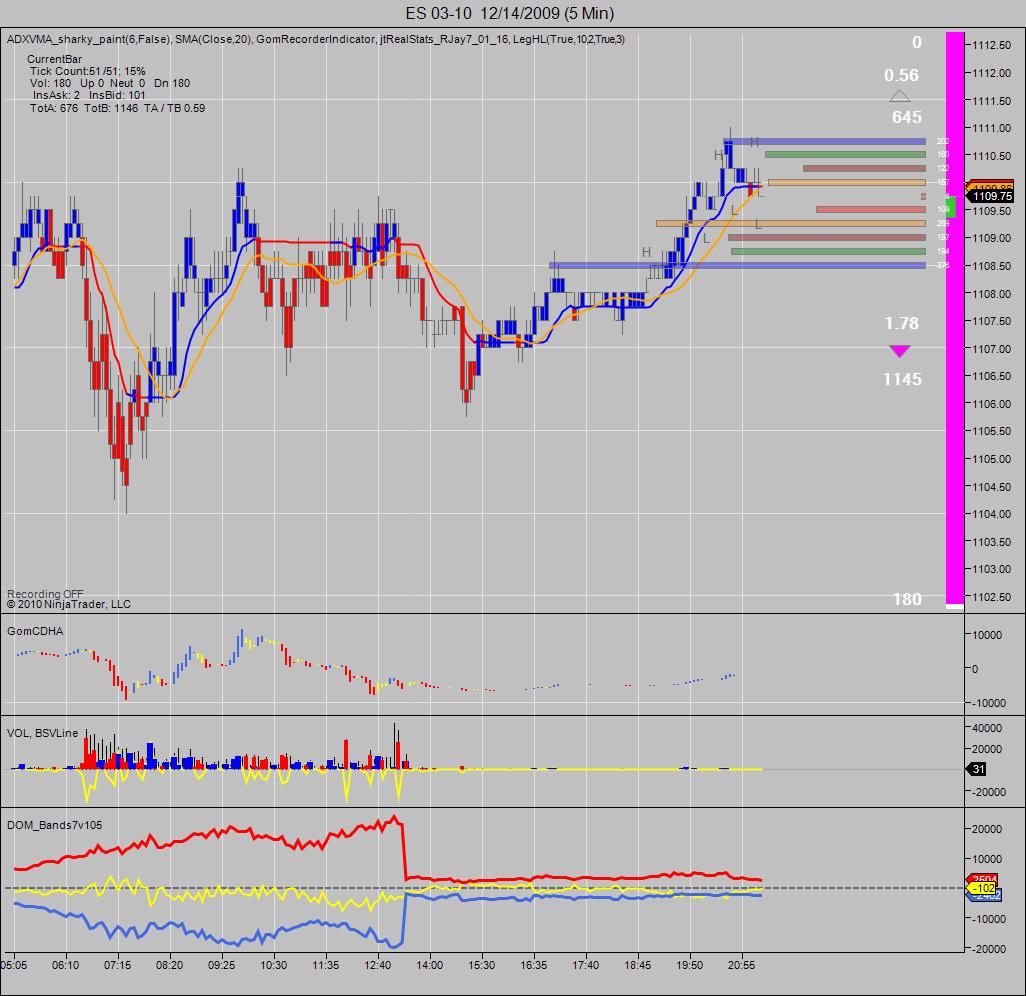Click the tall magenta vertical bar
This screenshot has height=996, width=1026.
(955, 317)
